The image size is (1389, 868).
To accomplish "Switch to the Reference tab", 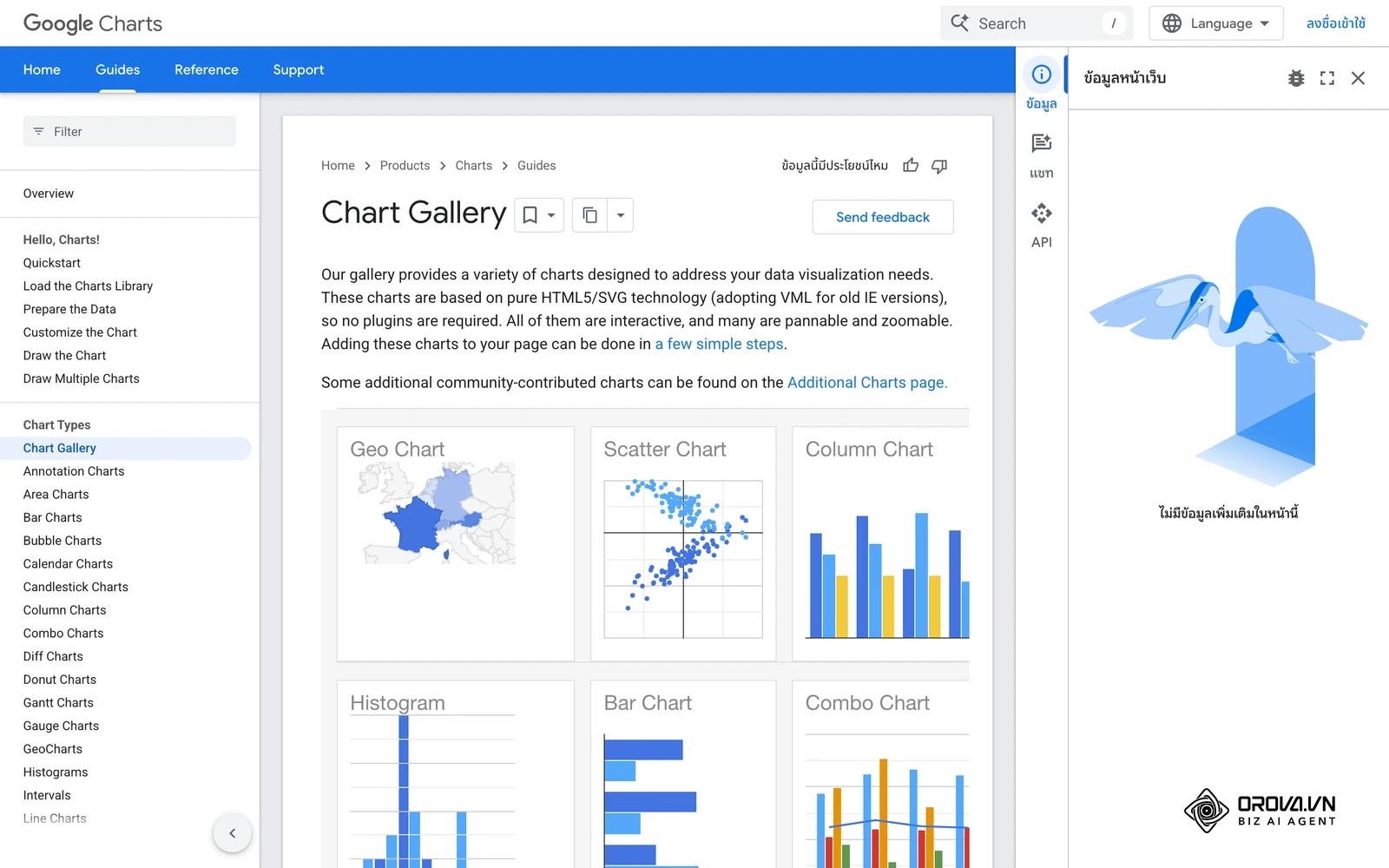I will [x=207, y=69].
